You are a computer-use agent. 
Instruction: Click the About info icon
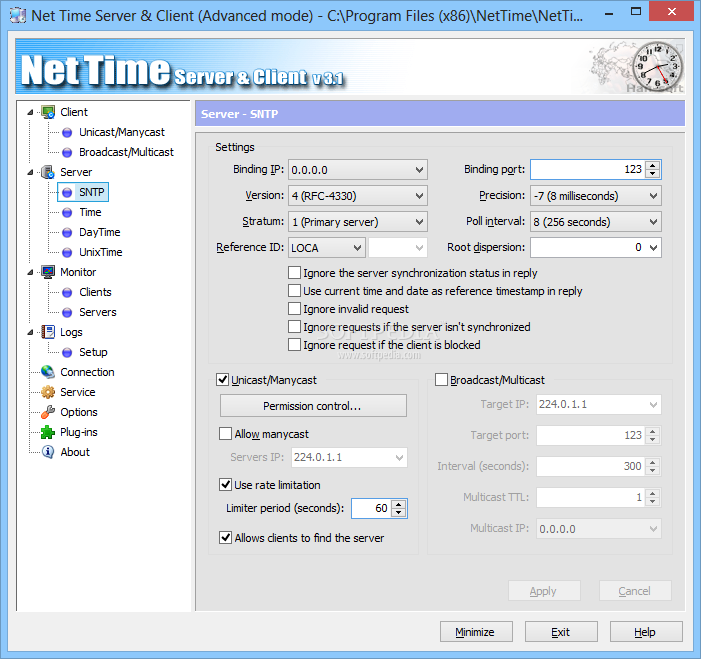pos(48,452)
